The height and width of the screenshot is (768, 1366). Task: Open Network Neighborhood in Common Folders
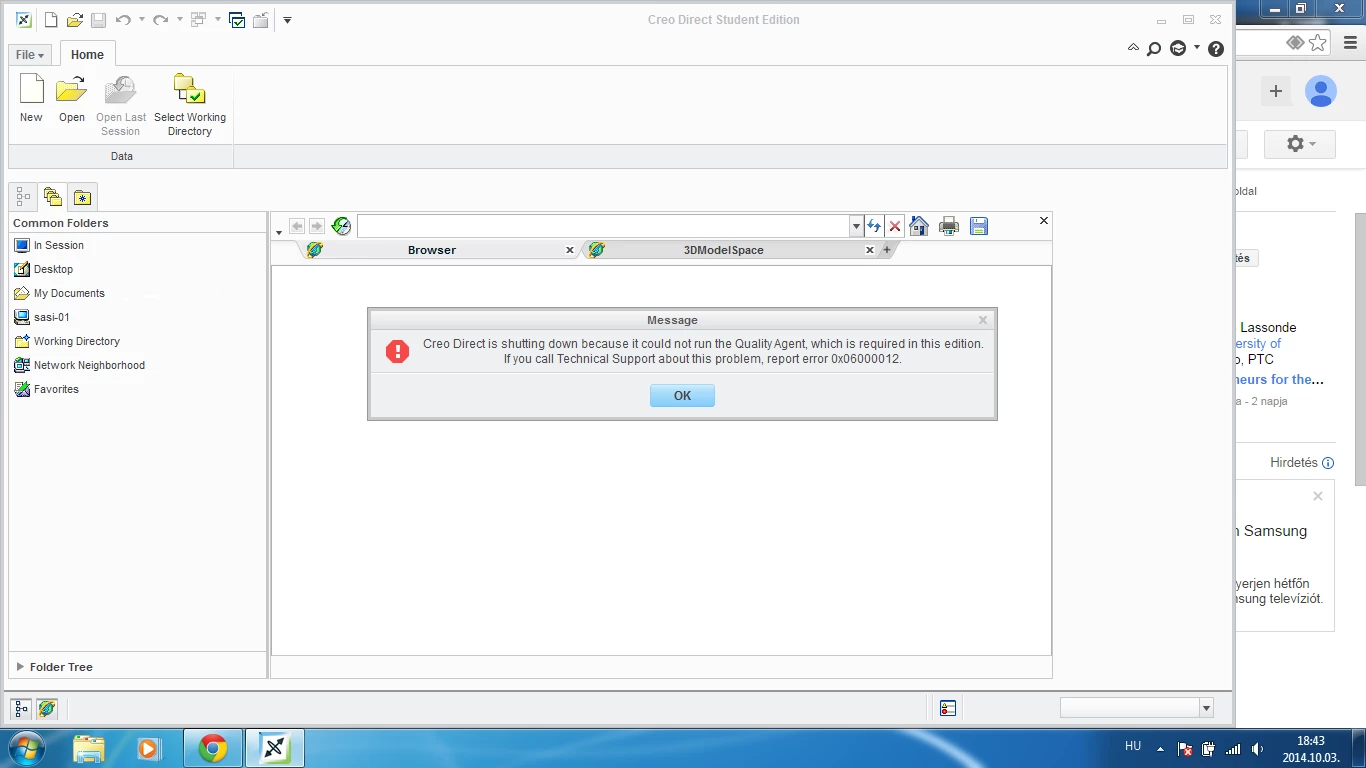(89, 365)
